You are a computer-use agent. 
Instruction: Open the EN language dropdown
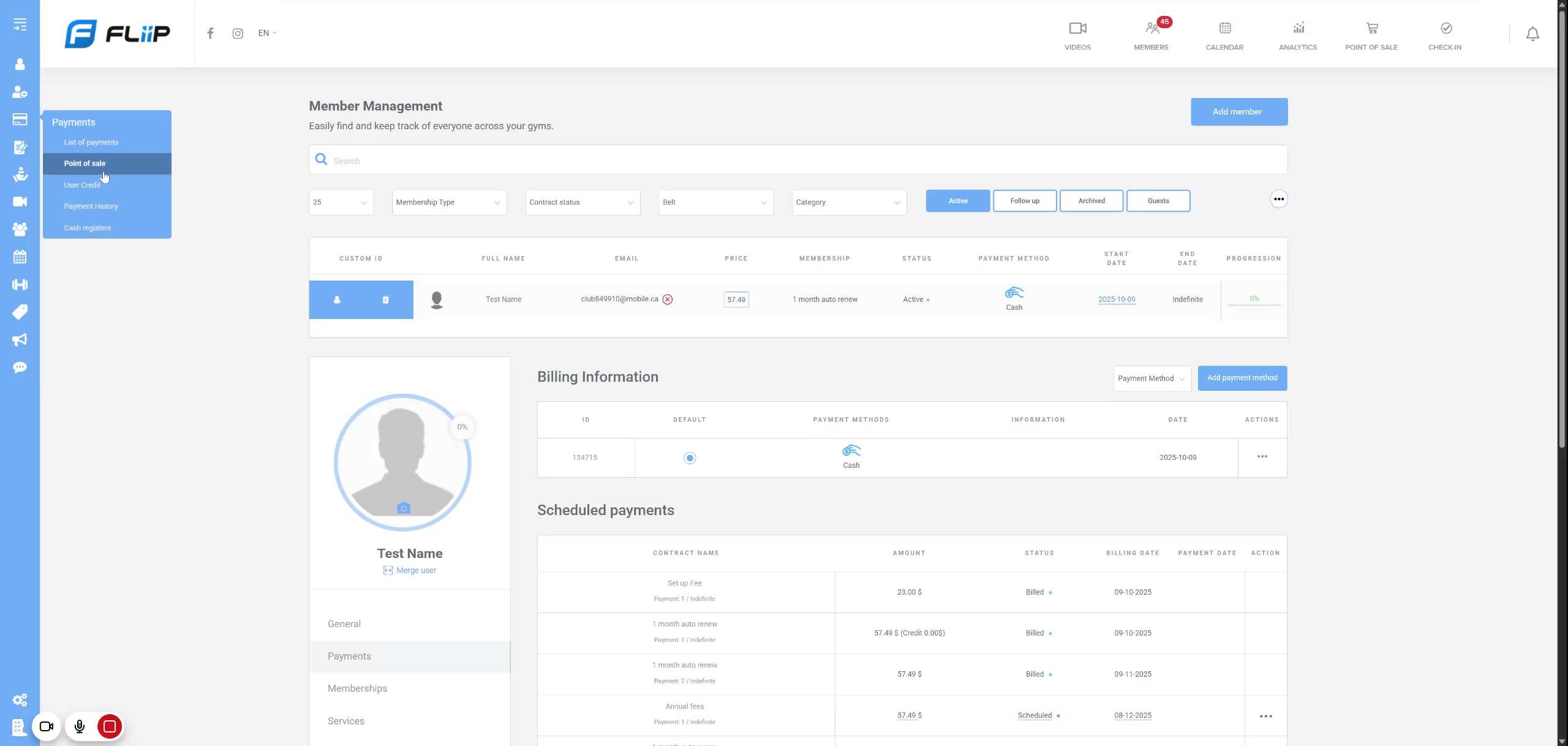(x=267, y=33)
